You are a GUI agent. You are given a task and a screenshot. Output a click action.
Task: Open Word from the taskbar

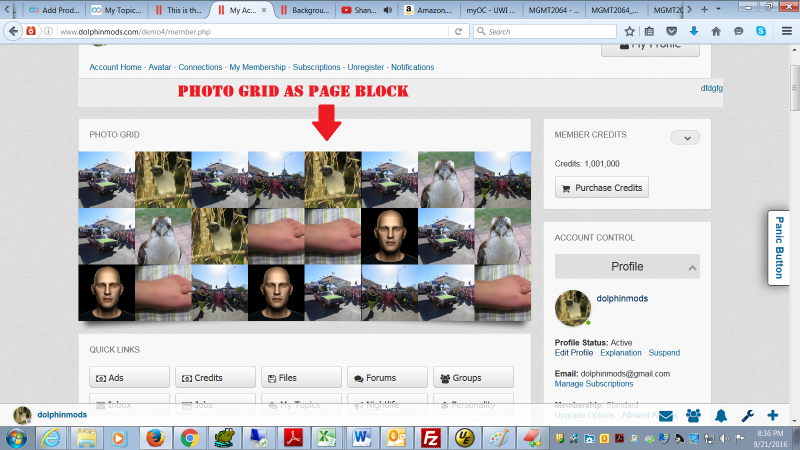click(x=362, y=438)
